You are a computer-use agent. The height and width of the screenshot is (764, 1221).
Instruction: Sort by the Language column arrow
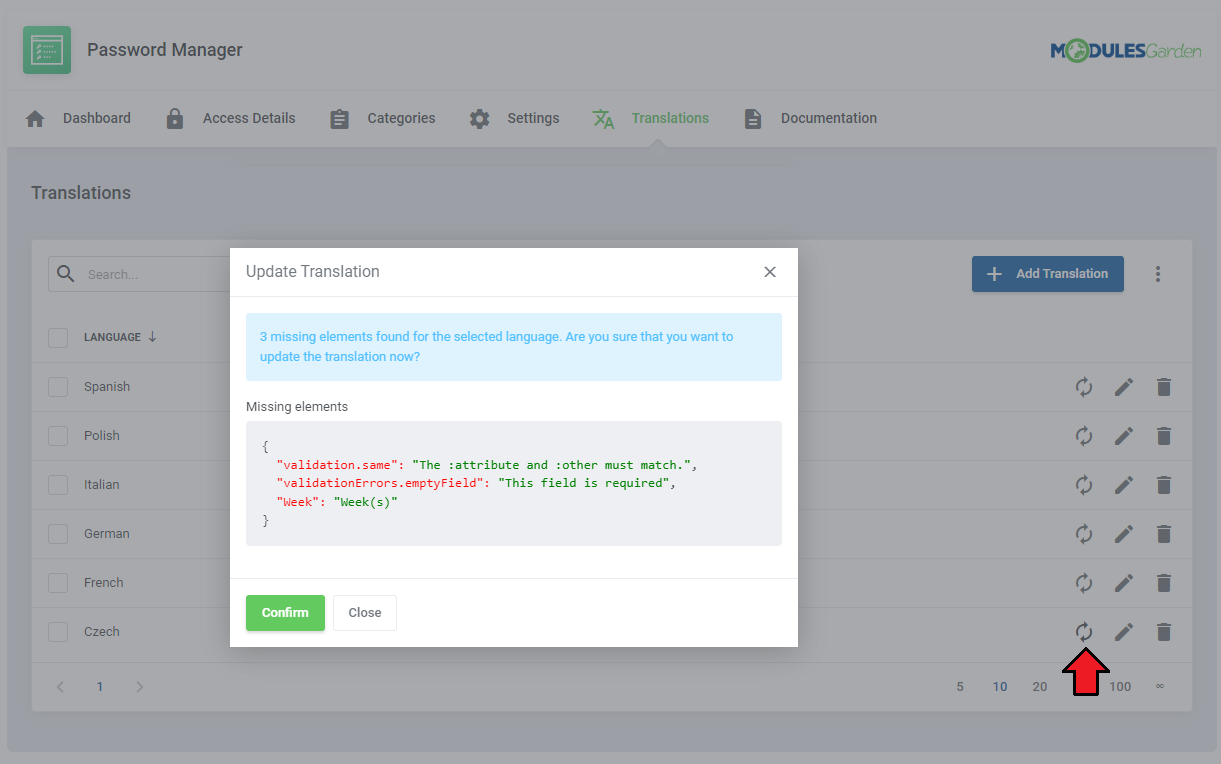point(152,337)
